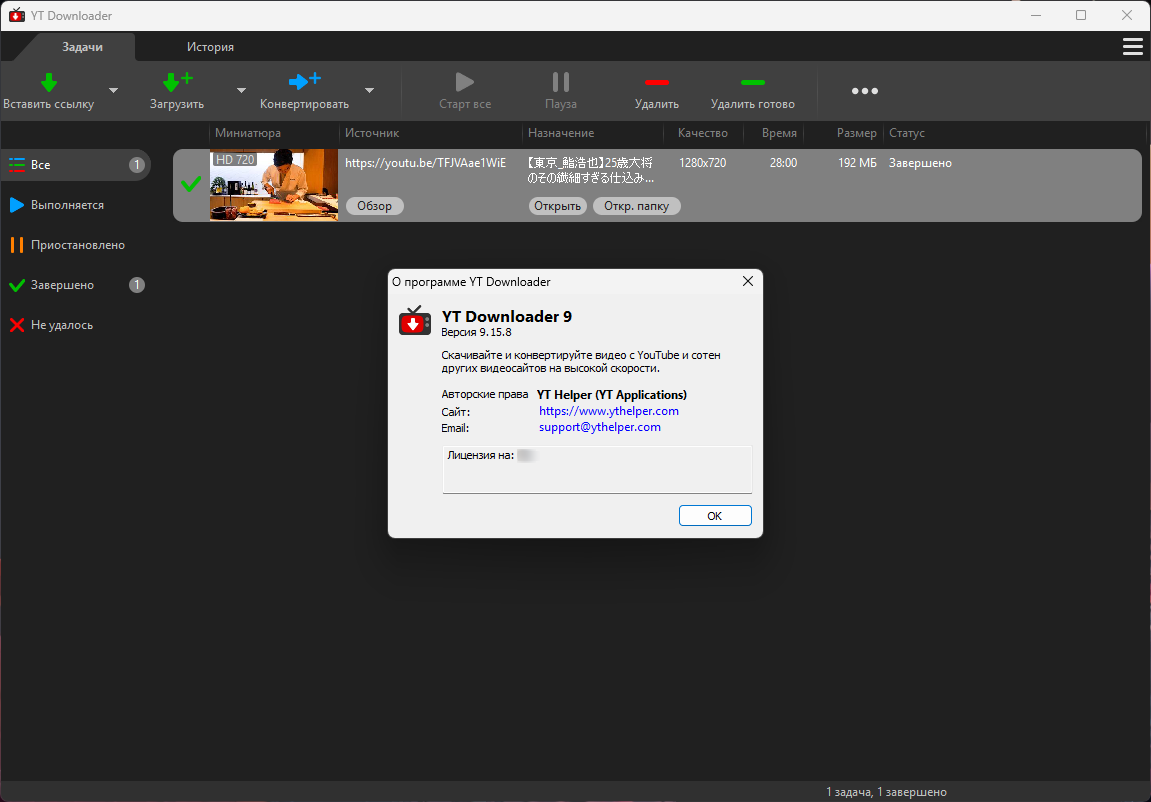
Task: Open the https://www.ythelper.com link
Action: [x=609, y=411]
